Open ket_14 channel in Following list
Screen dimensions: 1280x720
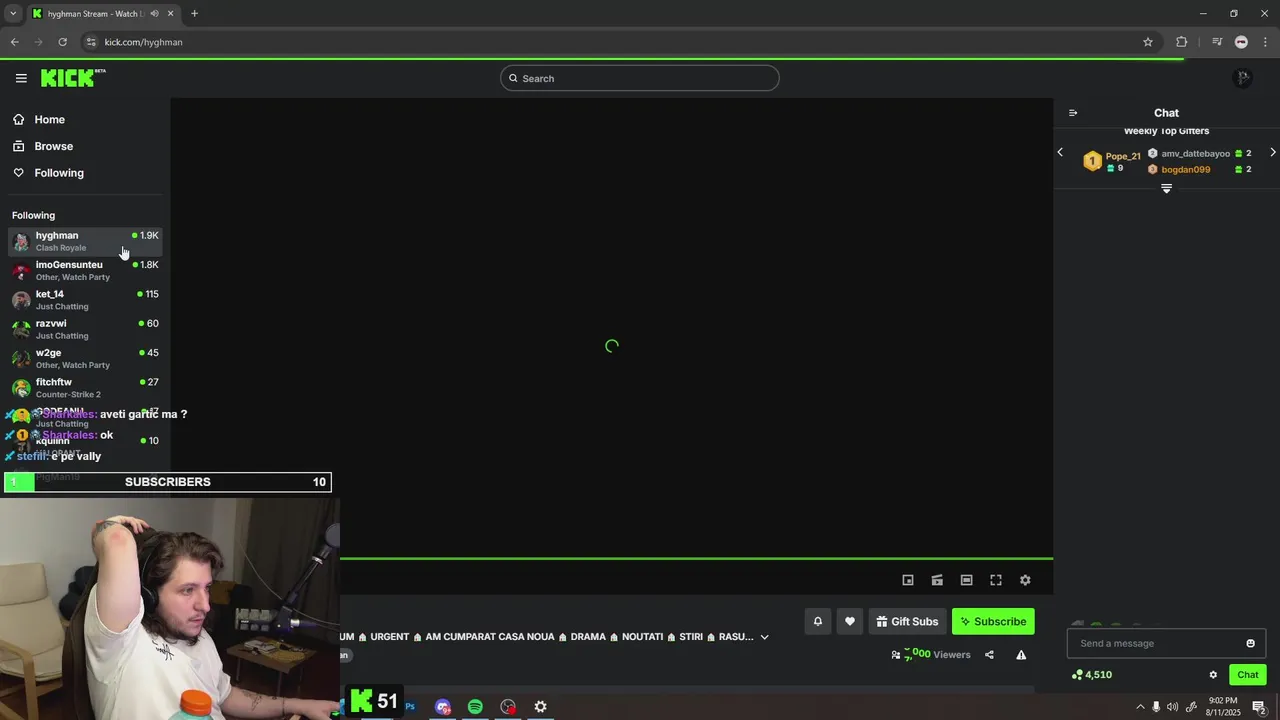[85, 300]
